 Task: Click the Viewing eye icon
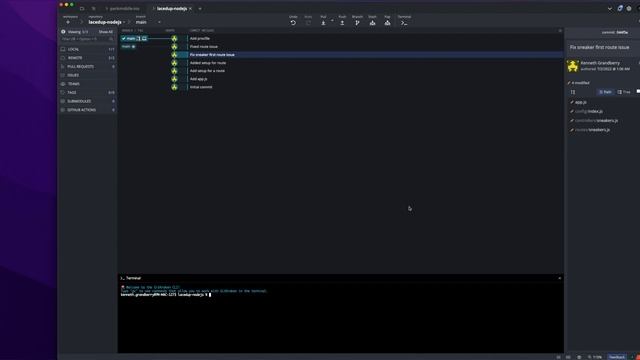(x=63, y=32)
